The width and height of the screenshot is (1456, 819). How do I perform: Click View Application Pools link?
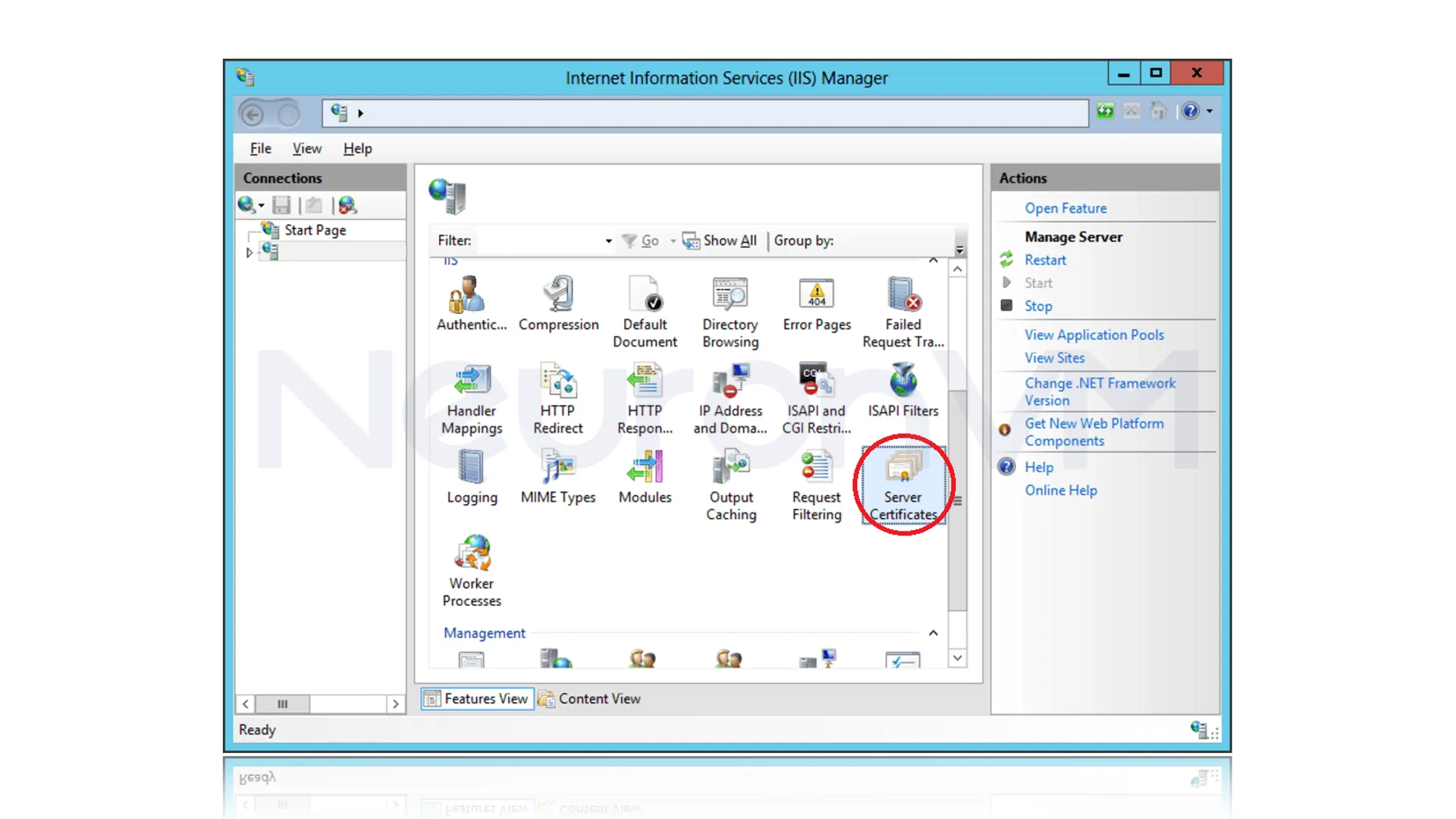click(x=1094, y=334)
